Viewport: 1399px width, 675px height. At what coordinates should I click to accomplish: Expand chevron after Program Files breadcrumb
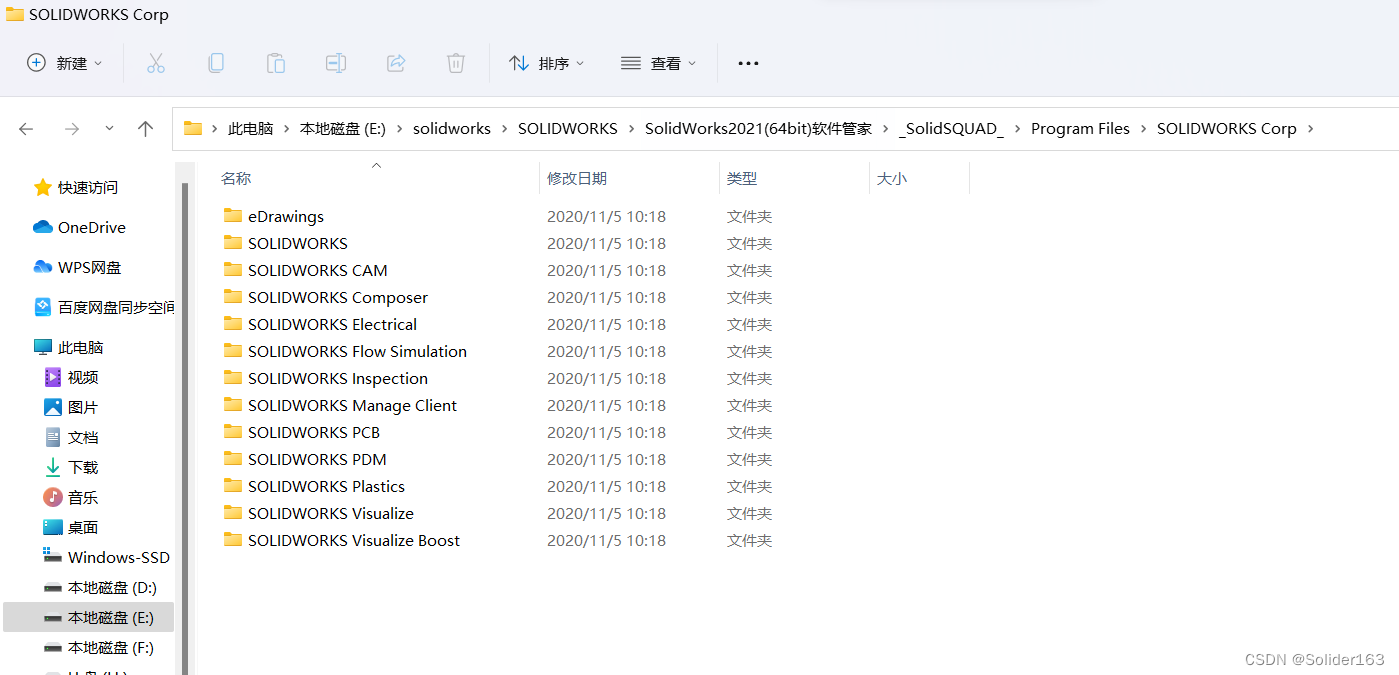(1143, 128)
